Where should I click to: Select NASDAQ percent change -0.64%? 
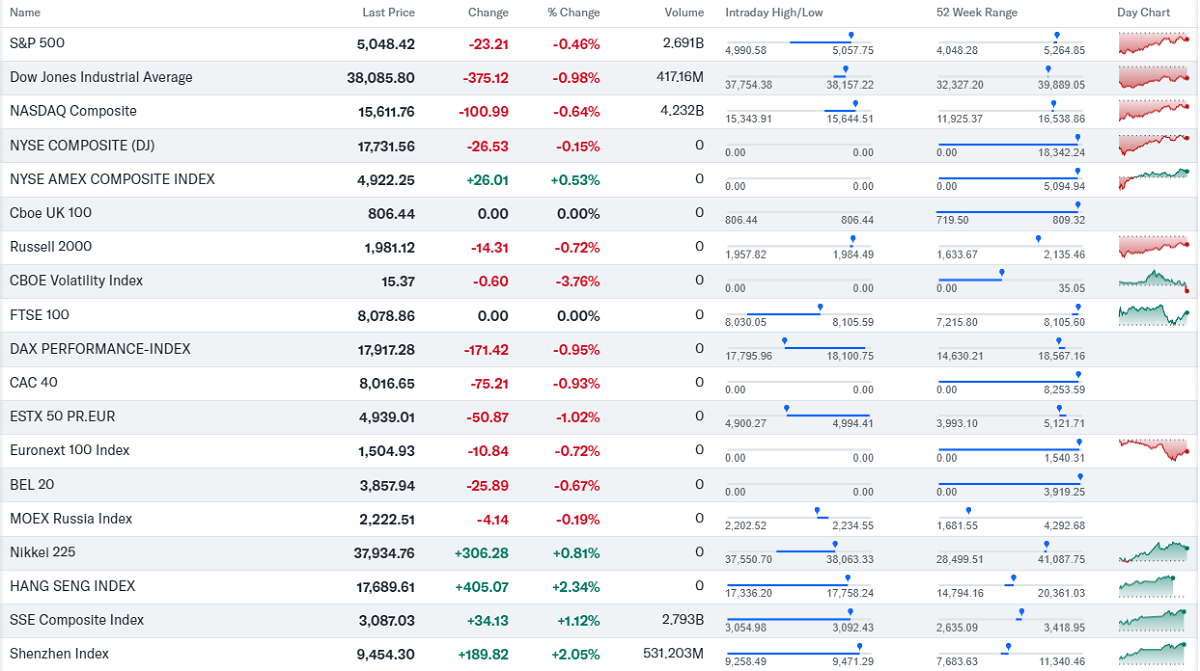576,112
